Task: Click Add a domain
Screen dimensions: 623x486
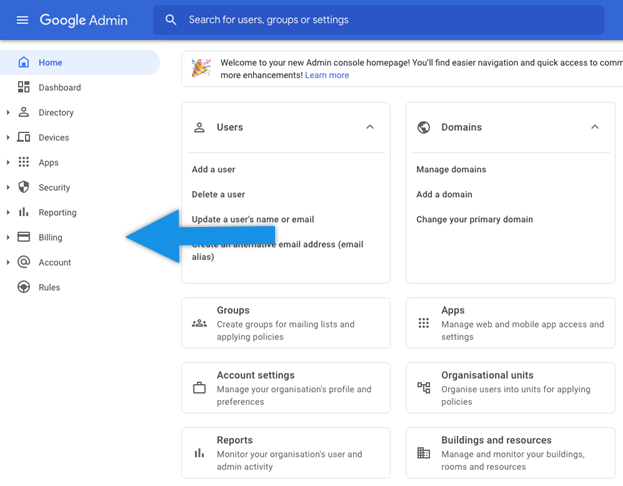Action: pos(444,194)
